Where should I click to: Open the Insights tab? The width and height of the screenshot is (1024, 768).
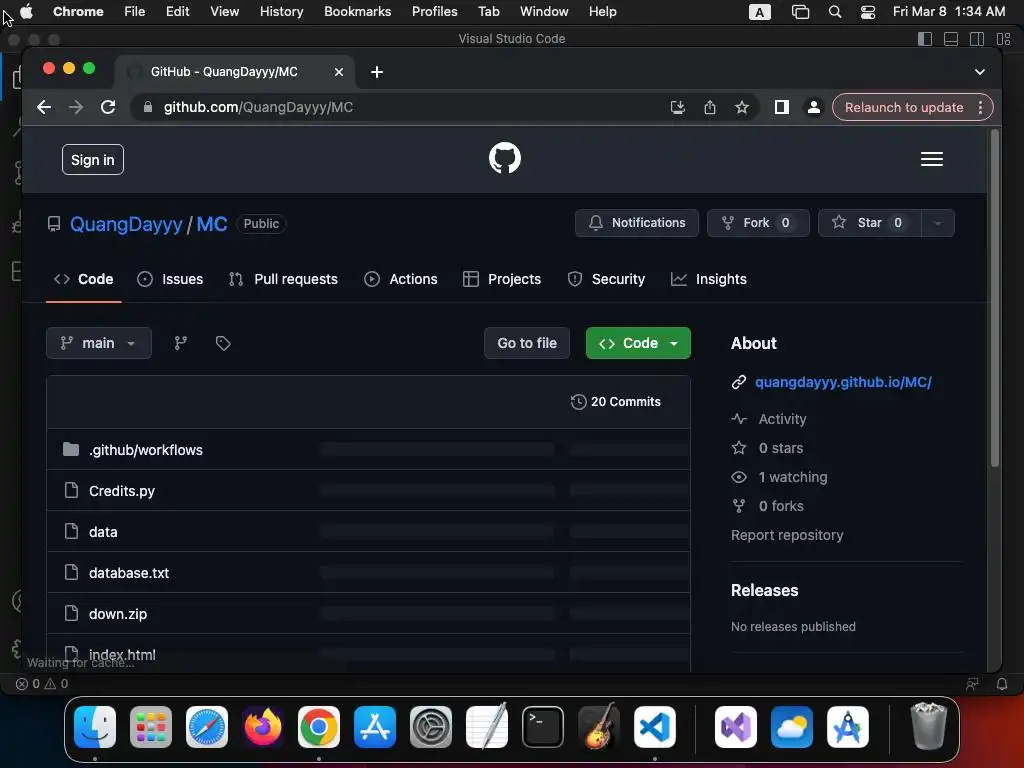tap(709, 279)
